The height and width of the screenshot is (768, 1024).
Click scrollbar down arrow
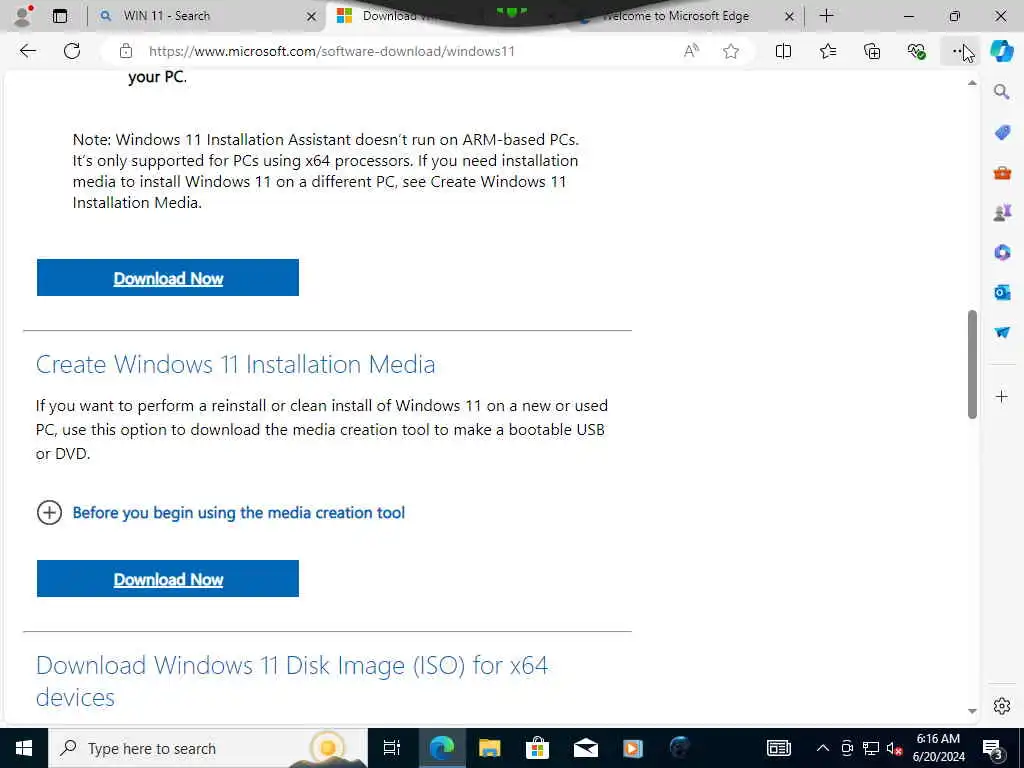(972, 711)
